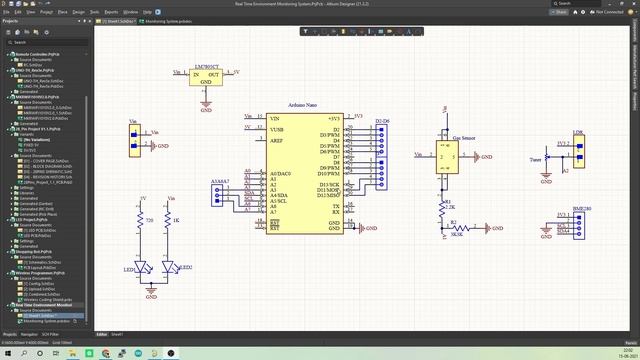Click the Gas Sensor component symbol

[x=447, y=157]
